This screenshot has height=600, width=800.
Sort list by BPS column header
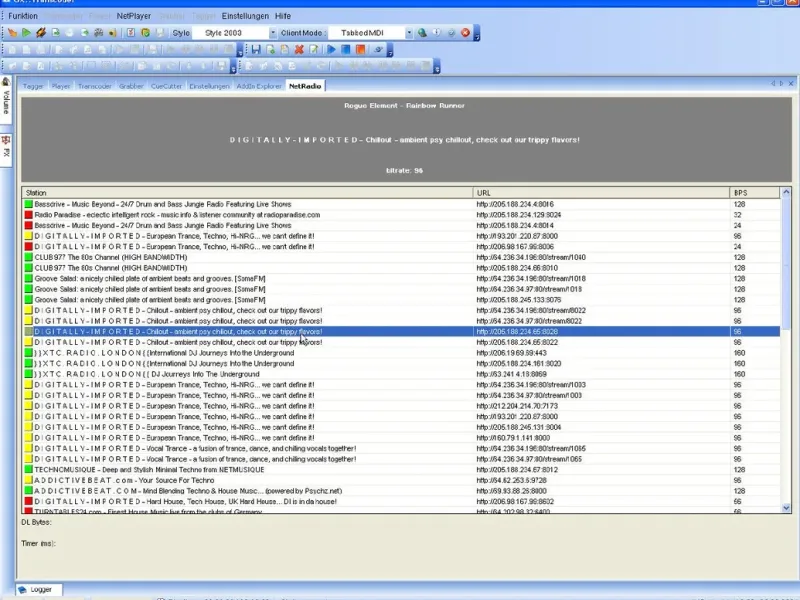tap(755, 193)
